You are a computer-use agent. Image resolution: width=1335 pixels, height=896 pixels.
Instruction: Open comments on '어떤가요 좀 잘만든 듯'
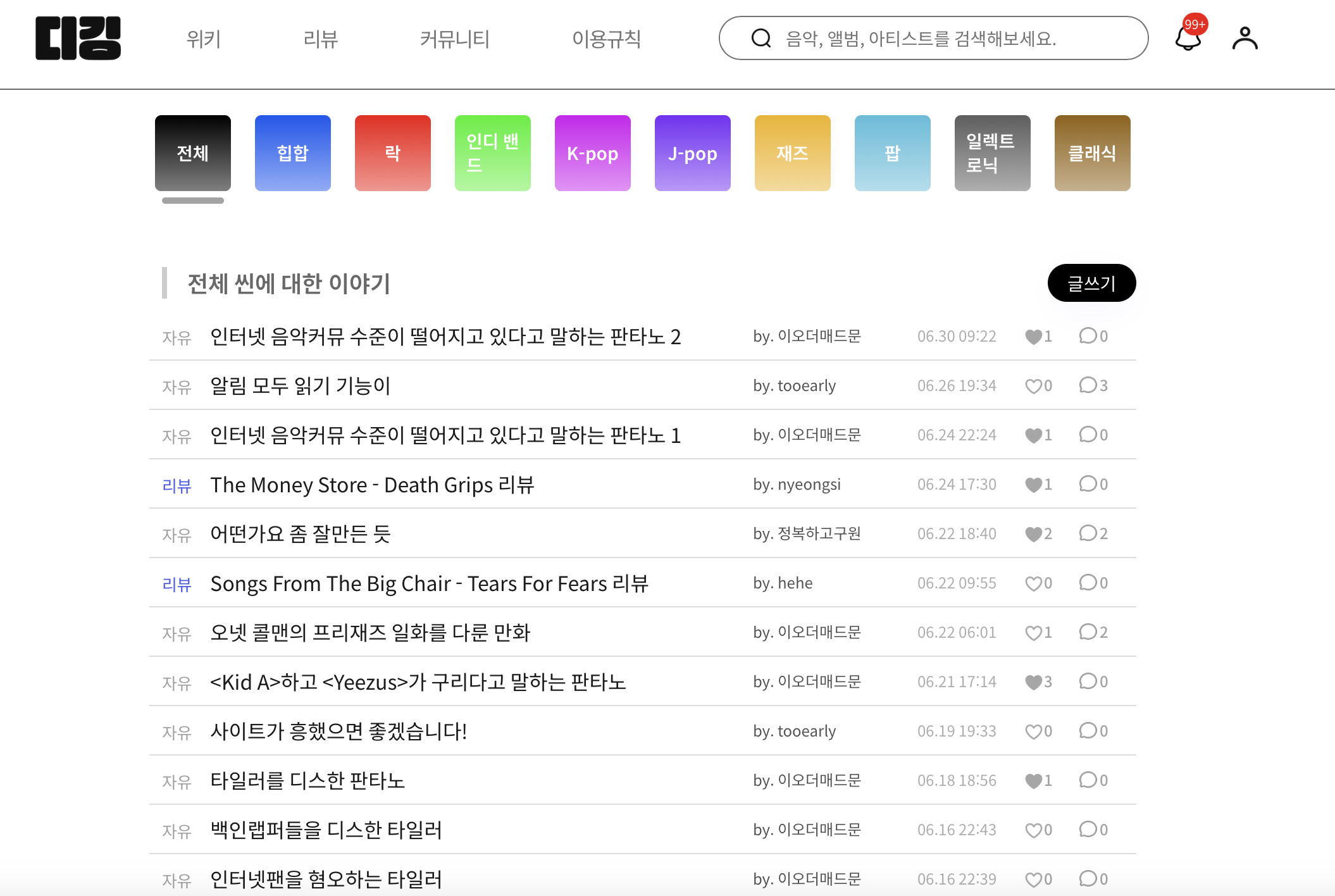pyautogui.click(x=1088, y=533)
